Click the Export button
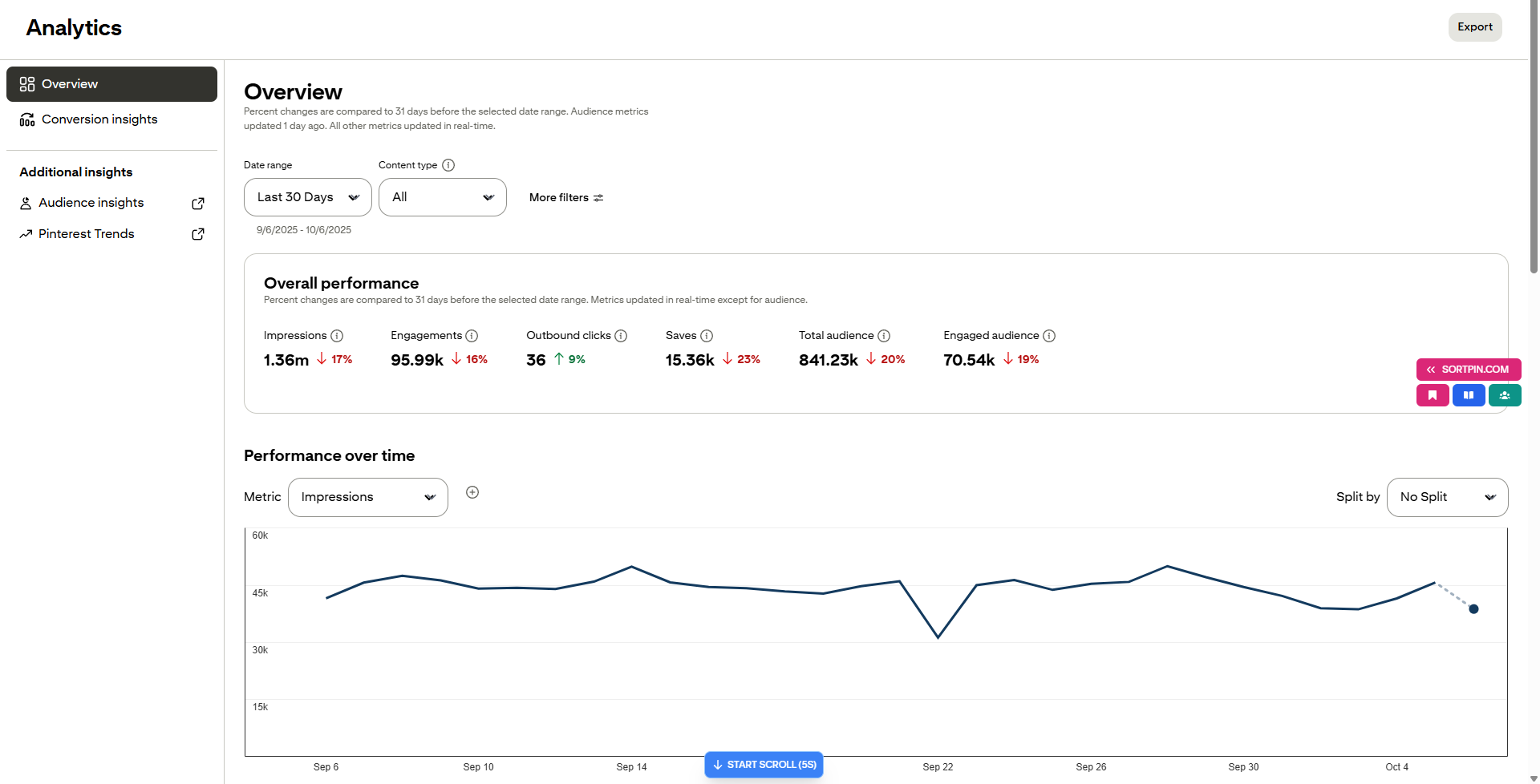 (1474, 27)
